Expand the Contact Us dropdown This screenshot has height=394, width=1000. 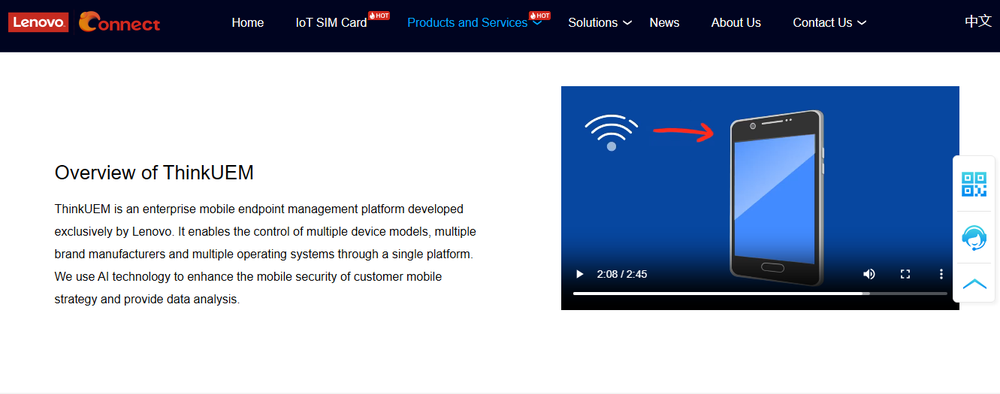[x=829, y=23]
